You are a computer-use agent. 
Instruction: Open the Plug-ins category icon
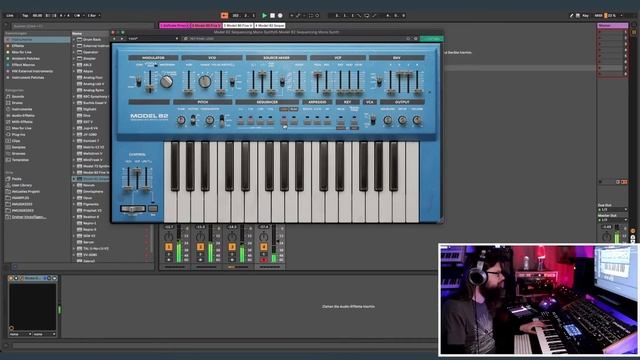pyautogui.click(x=8, y=134)
